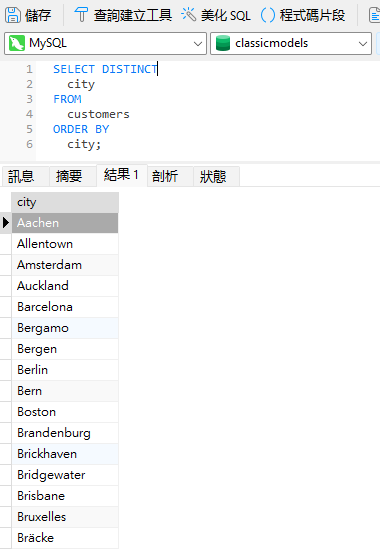Select the Bern cell
Viewport: 380px width, 553px height.
[65, 391]
